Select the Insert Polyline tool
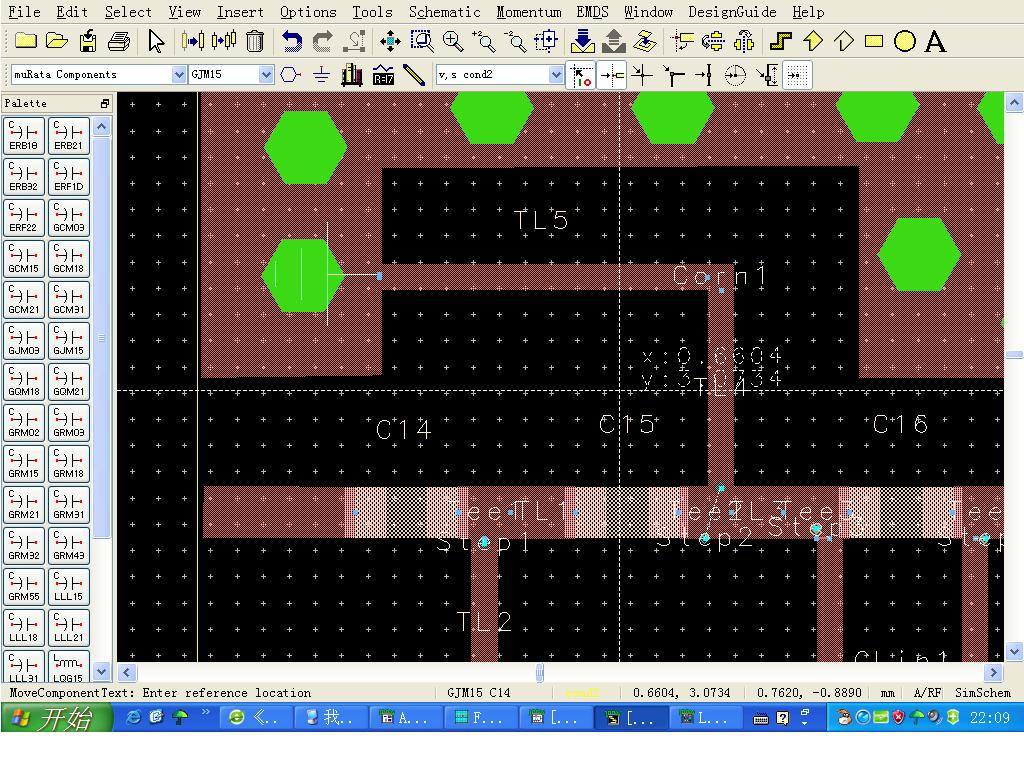The height and width of the screenshot is (768, 1024). coord(844,41)
